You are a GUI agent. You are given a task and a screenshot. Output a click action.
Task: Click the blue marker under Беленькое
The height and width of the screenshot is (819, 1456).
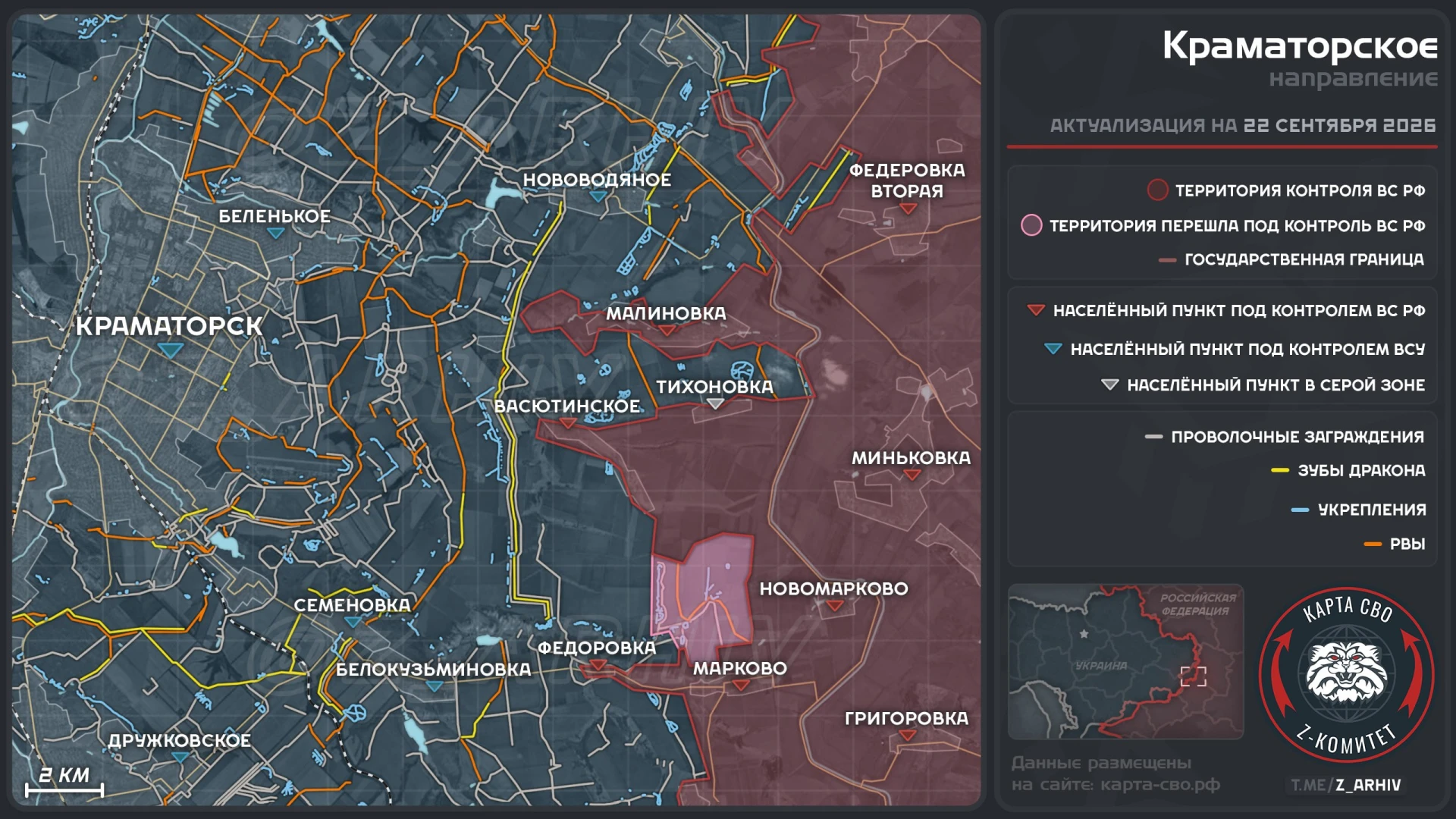coord(276,234)
